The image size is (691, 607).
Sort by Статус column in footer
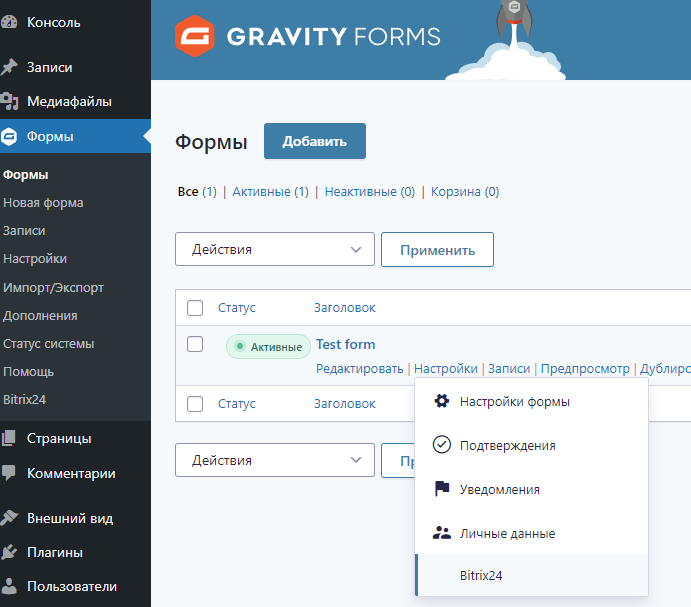237,403
